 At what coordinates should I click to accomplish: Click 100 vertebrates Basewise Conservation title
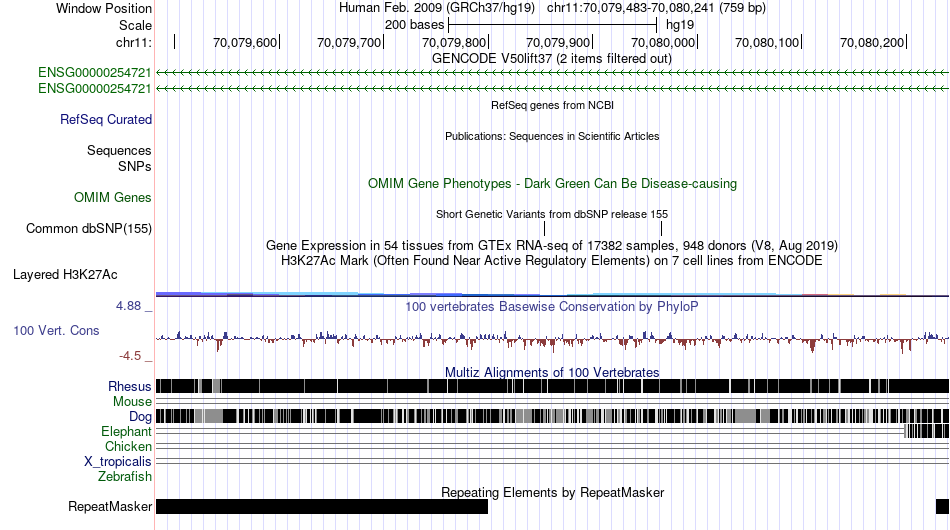[552, 306]
